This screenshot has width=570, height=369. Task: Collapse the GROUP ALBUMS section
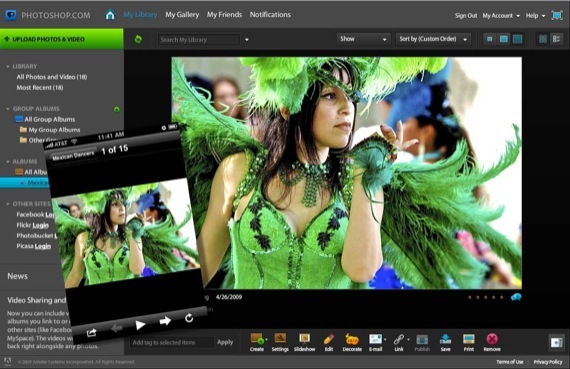(x=8, y=109)
